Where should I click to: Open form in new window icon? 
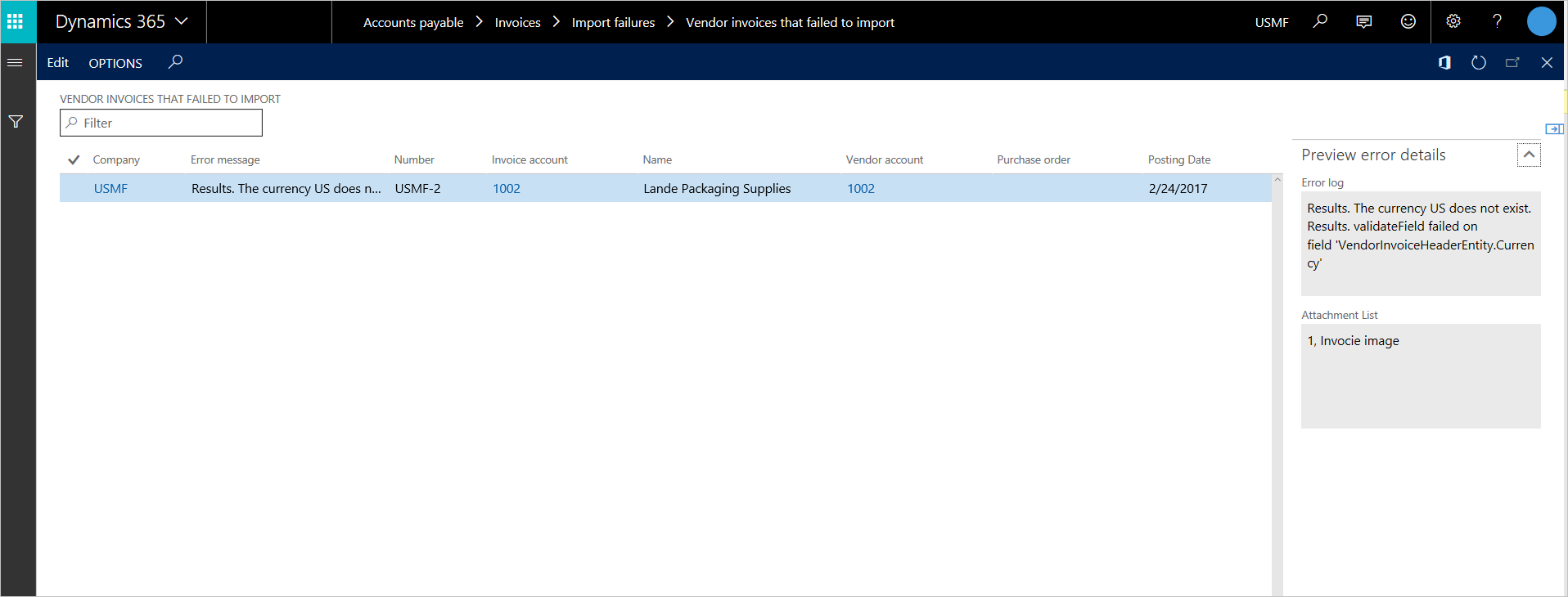1512,62
